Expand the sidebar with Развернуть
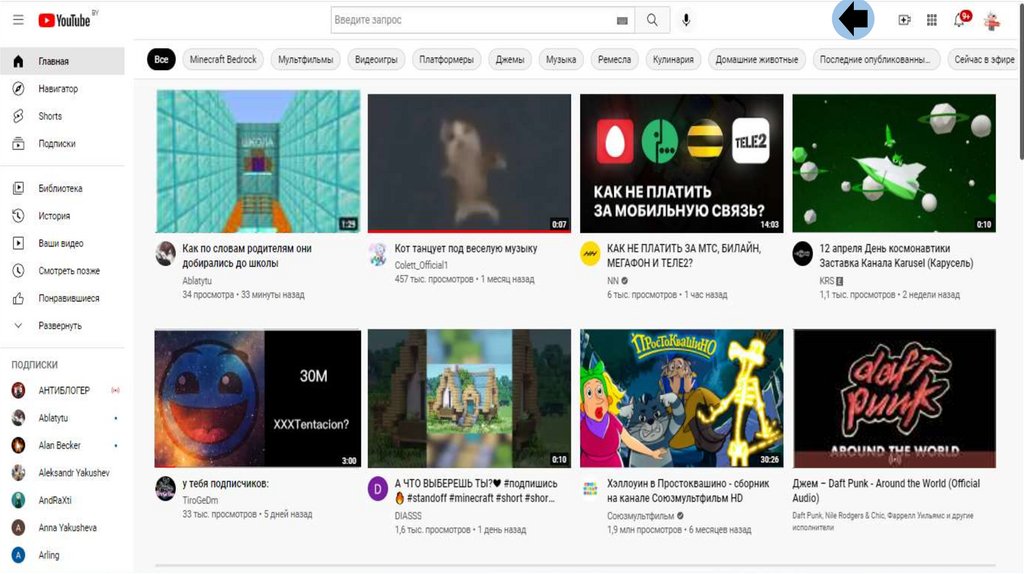 (x=59, y=326)
